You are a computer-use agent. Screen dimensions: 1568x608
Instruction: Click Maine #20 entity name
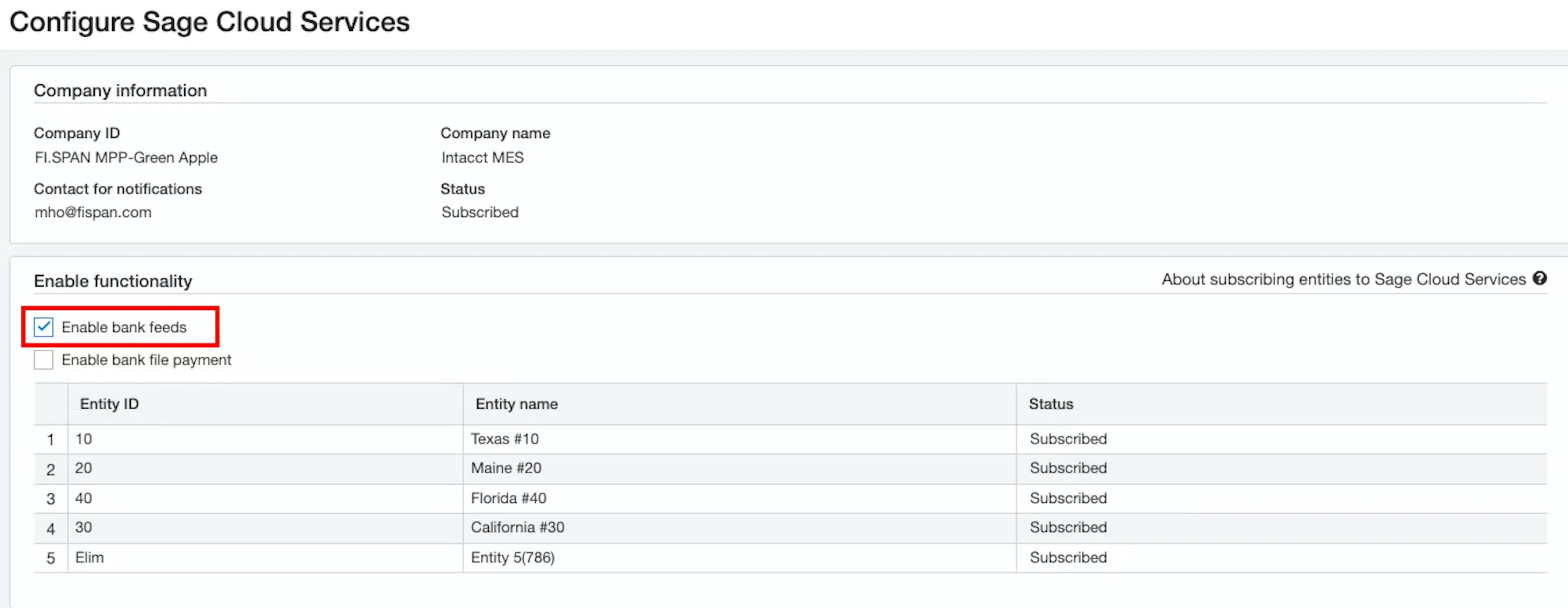click(x=506, y=468)
